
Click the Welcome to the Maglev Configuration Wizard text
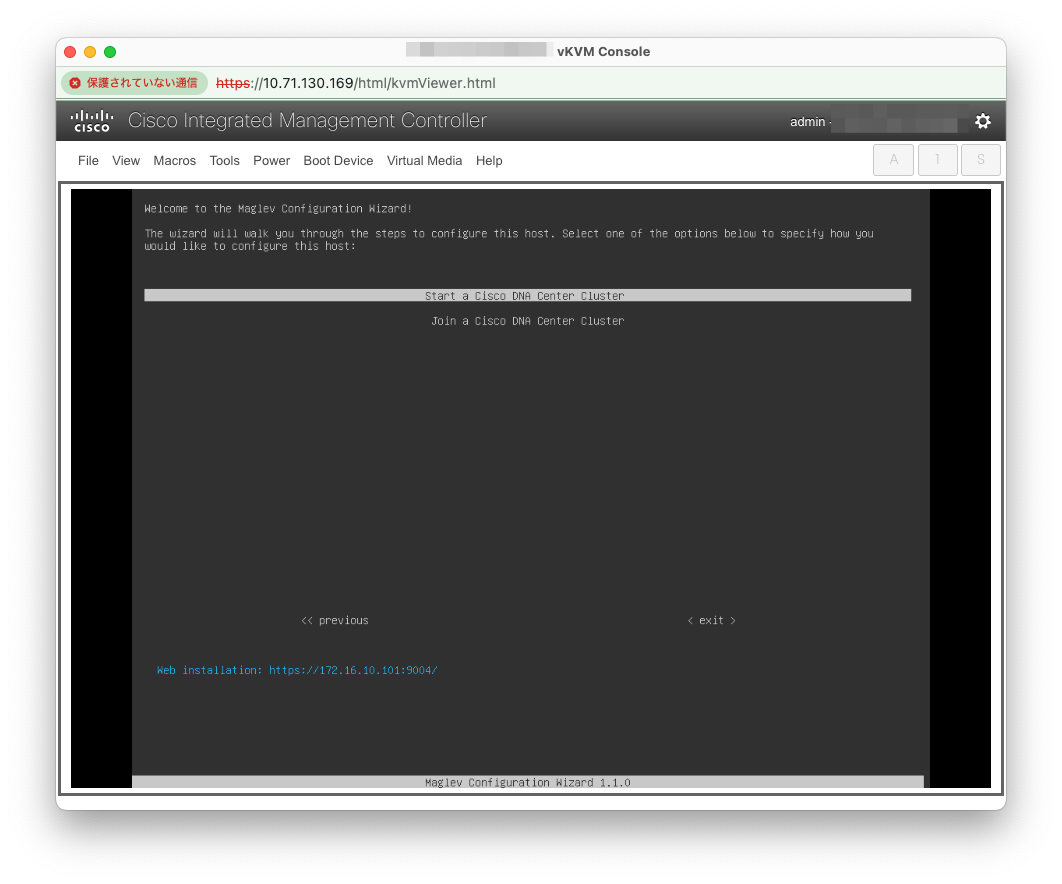click(x=278, y=209)
